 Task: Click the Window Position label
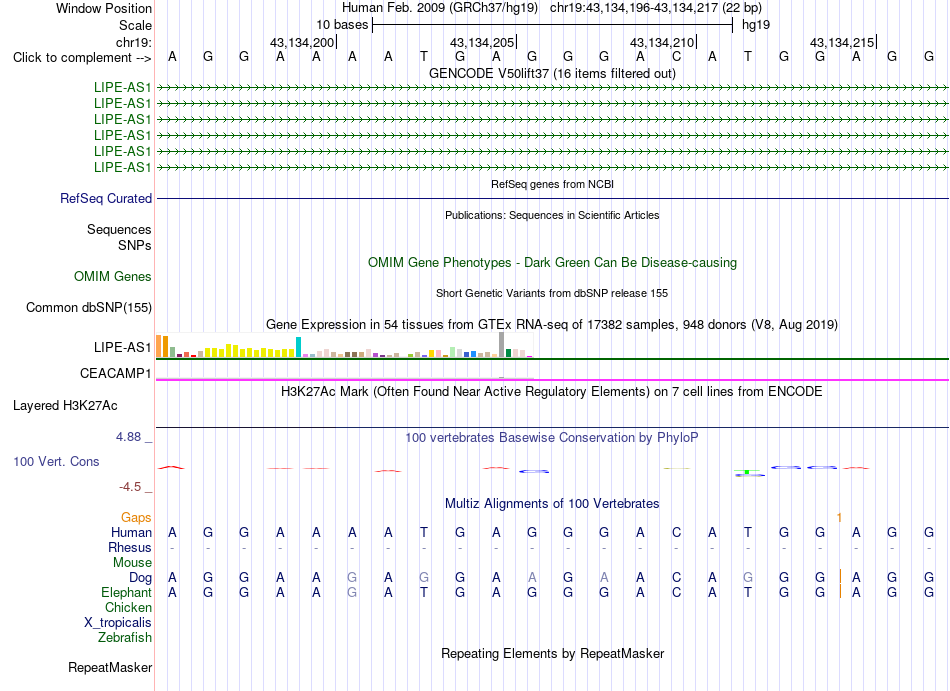click(x=104, y=8)
